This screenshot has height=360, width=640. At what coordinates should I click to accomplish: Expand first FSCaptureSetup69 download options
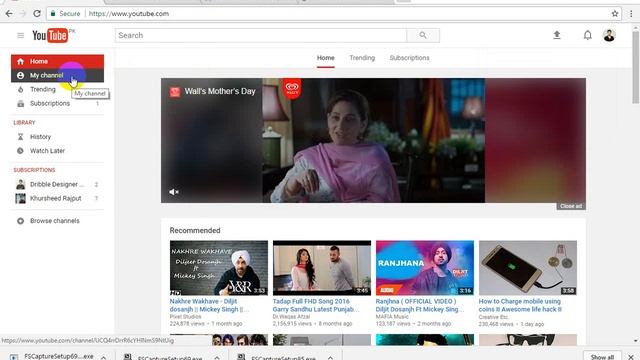click(x=104, y=357)
